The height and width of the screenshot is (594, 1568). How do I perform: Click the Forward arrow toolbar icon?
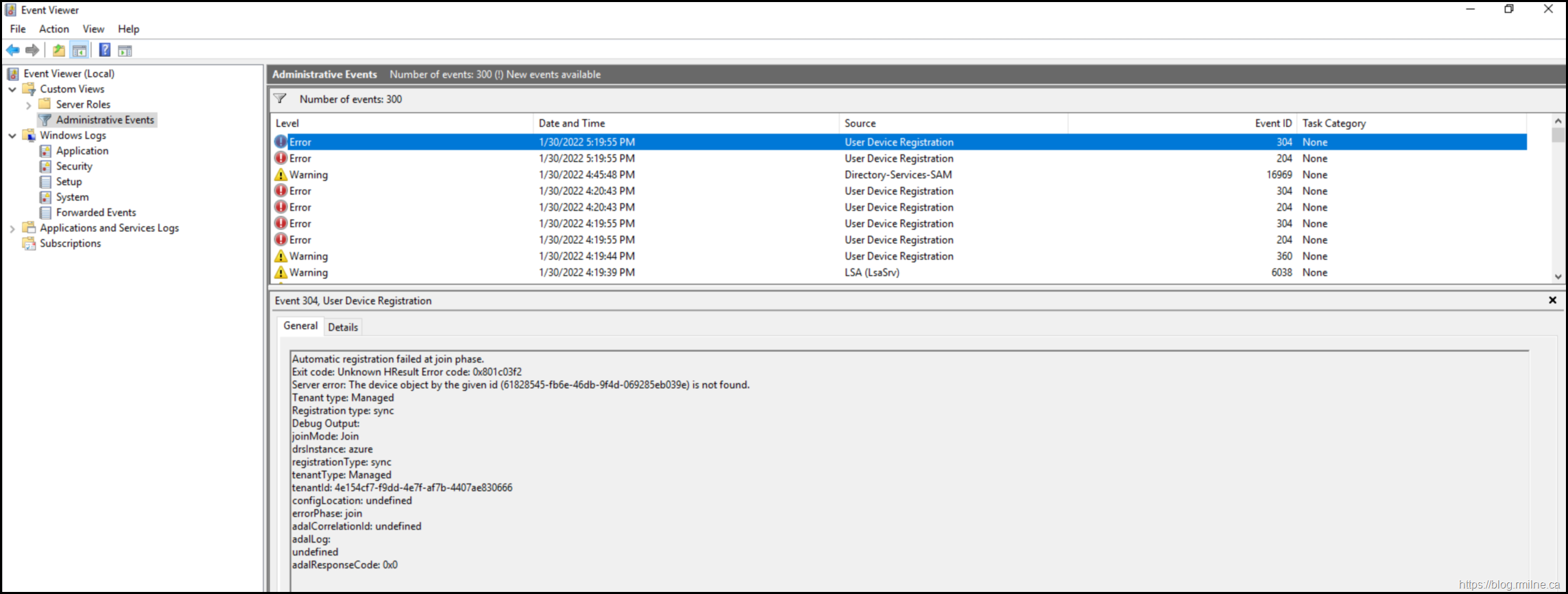point(32,50)
